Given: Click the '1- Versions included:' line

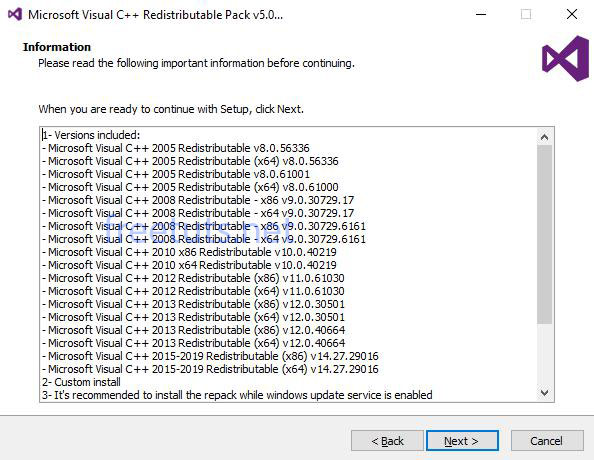Looking at the screenshot, I should (x=91, y=135).
